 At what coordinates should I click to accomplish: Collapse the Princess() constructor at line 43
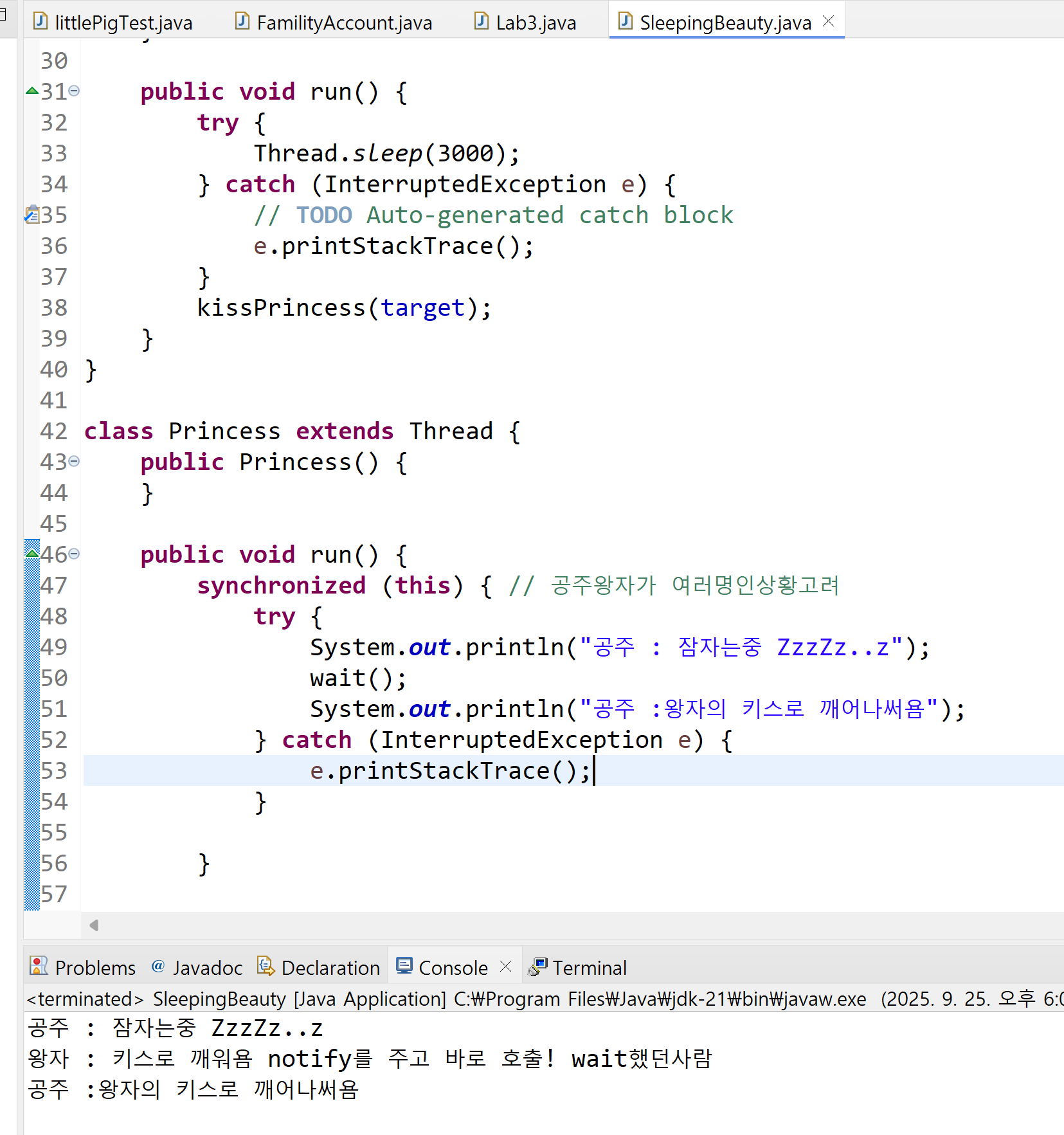point(74,461)
